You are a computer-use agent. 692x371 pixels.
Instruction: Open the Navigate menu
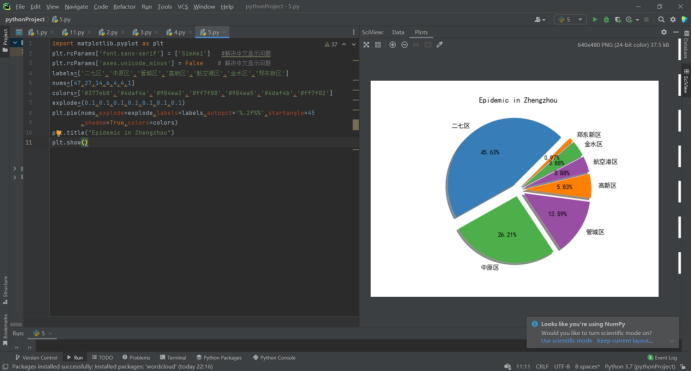76,7
